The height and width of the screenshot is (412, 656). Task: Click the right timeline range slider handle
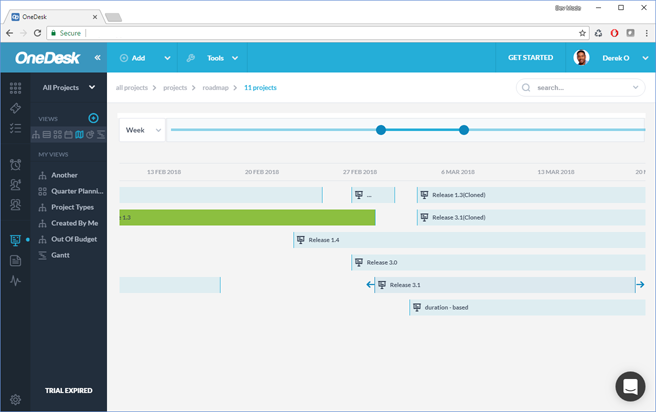pyautogui.click(x=464, y=130)
